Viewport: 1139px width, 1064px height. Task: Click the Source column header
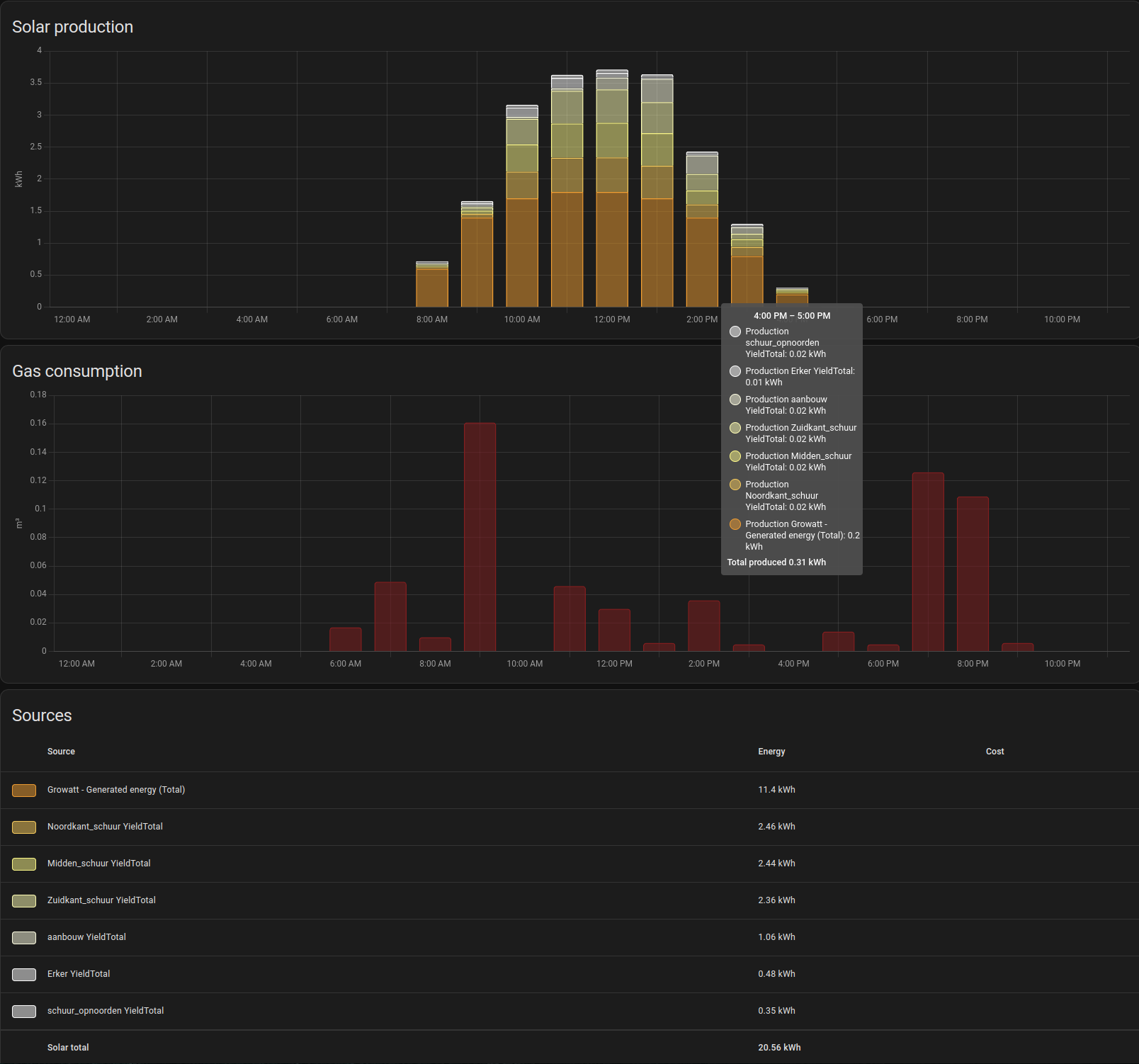[x=61, y=752]
